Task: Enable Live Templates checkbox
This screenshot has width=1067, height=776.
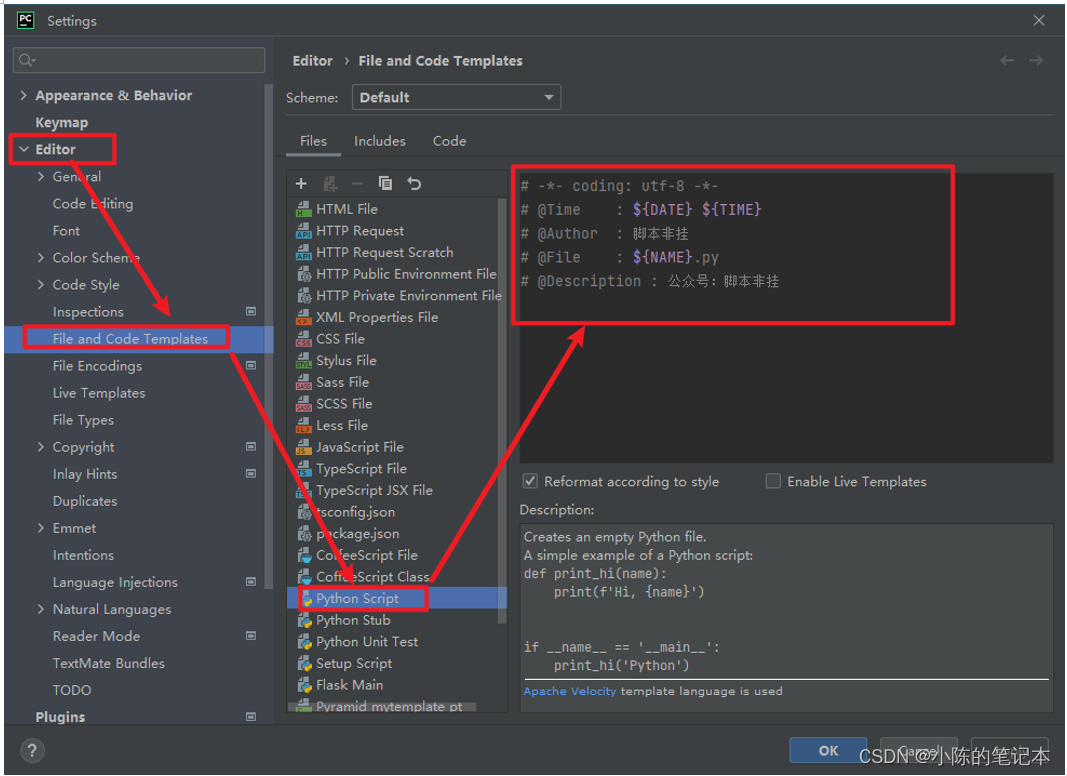Action: (773, 481)
